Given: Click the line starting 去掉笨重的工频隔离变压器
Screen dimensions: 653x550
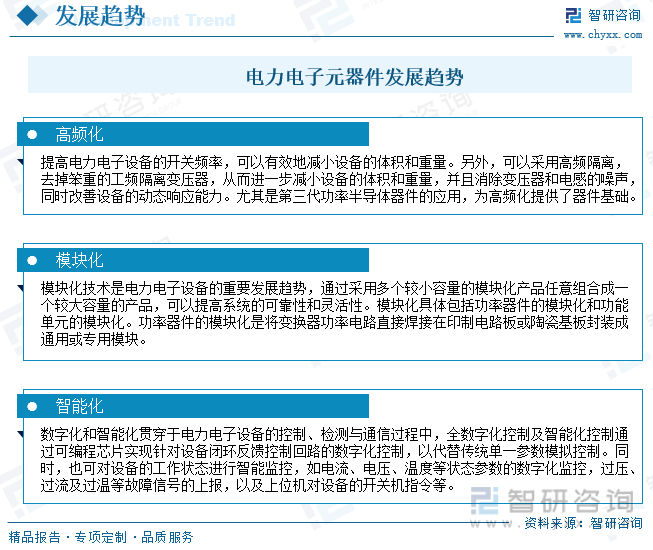Looking at the screenshot, I should (339, 179).
